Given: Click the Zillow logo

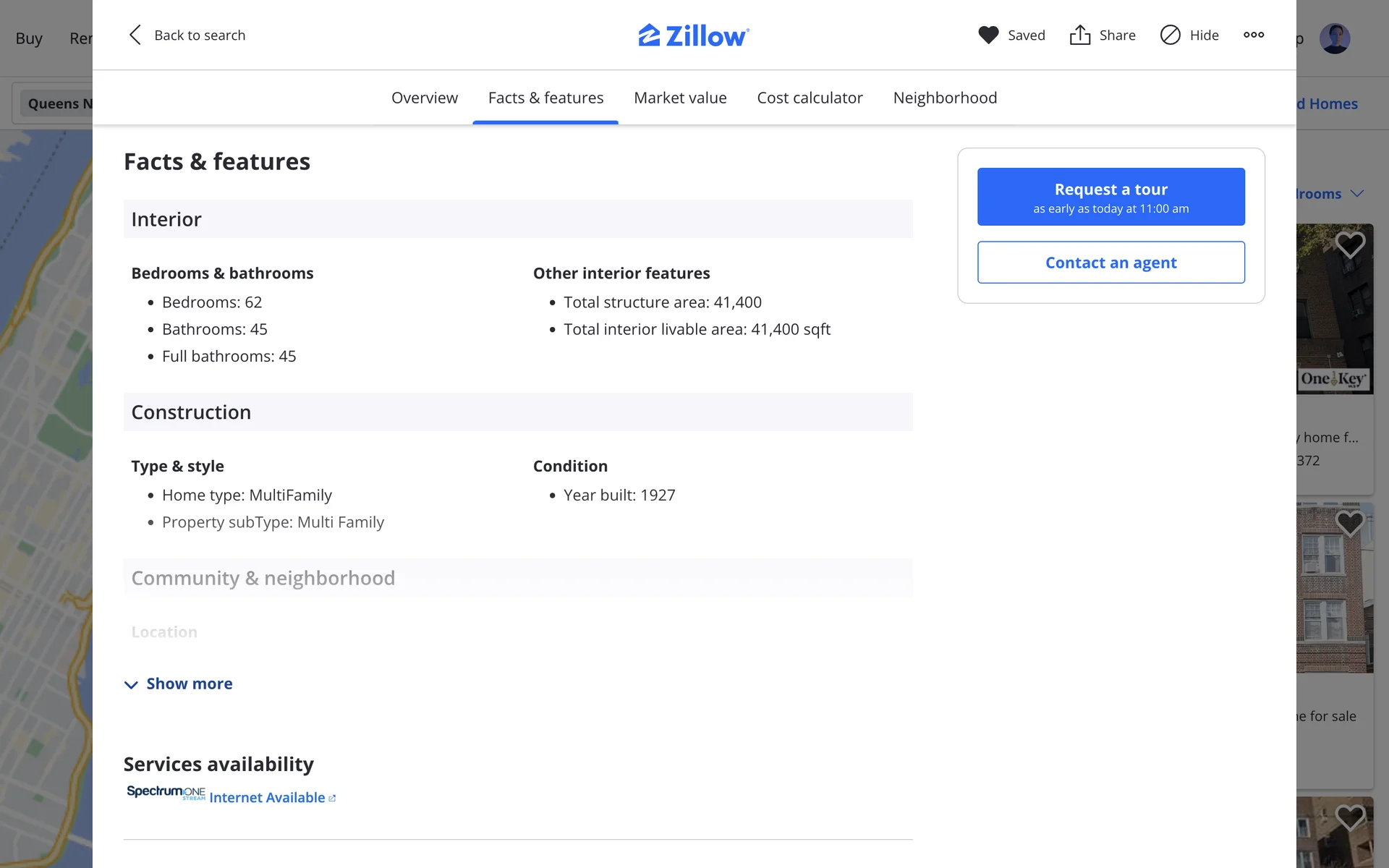Looking at the screenshot, I should 693,35.
